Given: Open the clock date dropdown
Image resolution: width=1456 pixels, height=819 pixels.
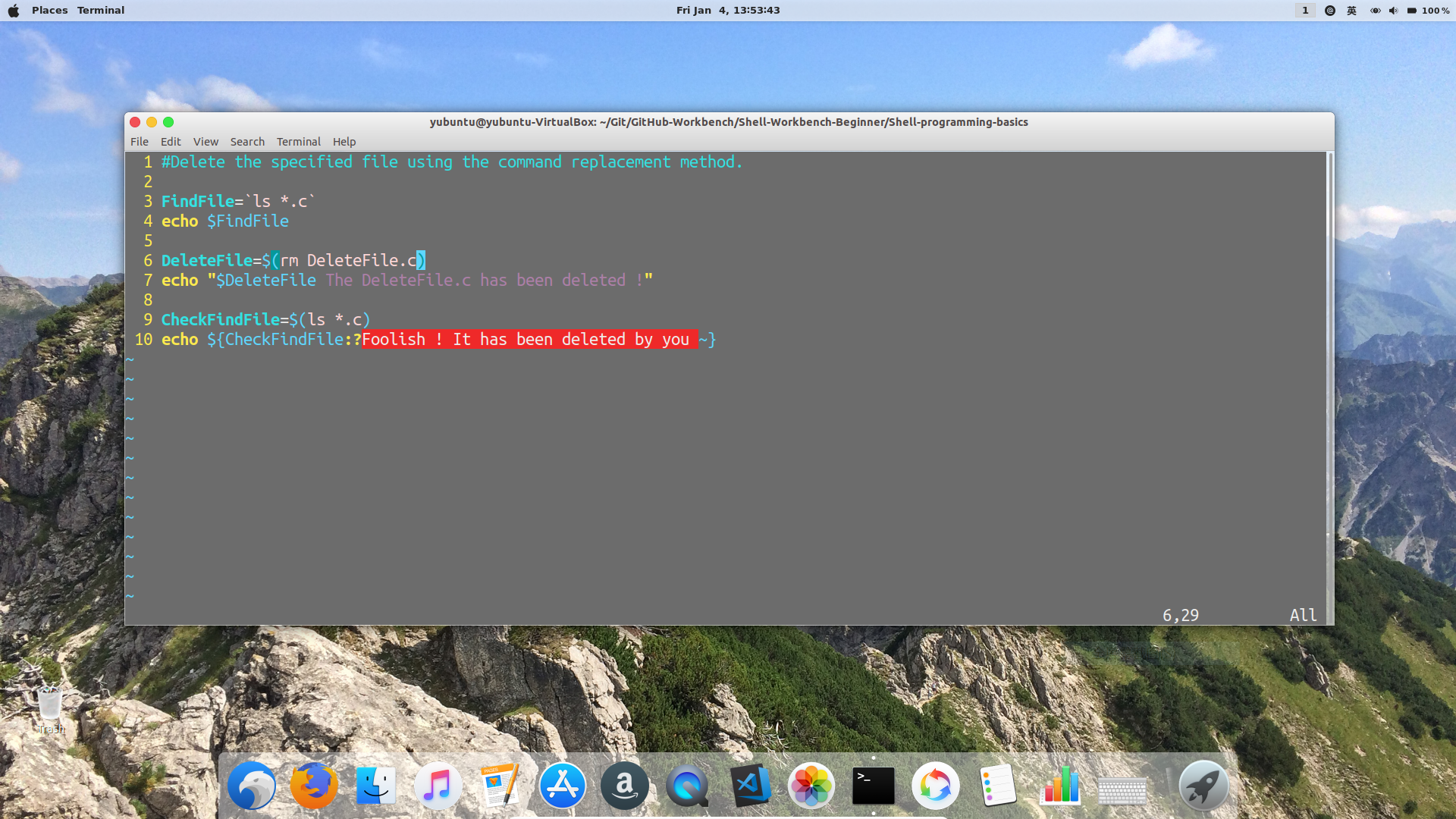Looking at the screenshot, I should [x=727, y=11].
